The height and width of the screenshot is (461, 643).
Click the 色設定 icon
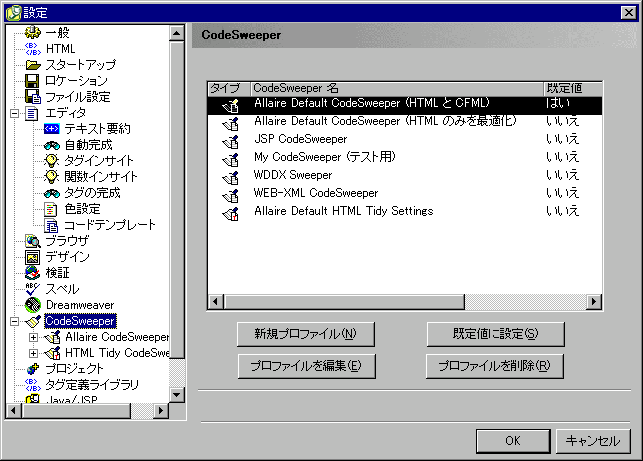(51, 209)
